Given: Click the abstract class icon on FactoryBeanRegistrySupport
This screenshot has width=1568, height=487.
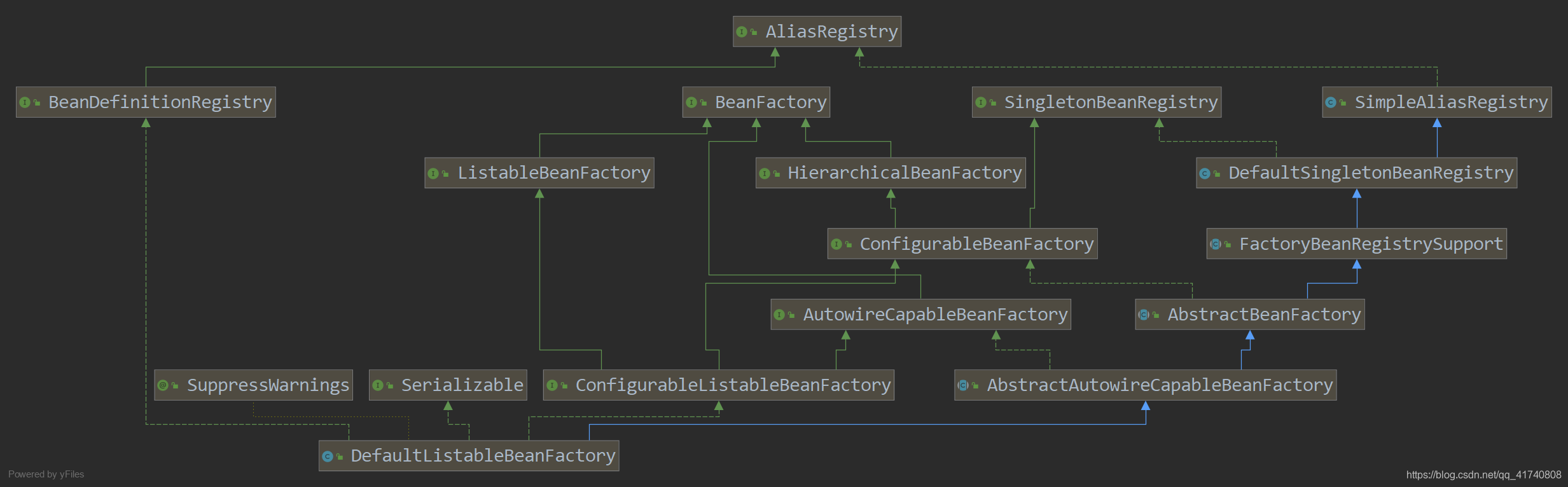Looking at the screenshot, I should tap(1216, 244).
